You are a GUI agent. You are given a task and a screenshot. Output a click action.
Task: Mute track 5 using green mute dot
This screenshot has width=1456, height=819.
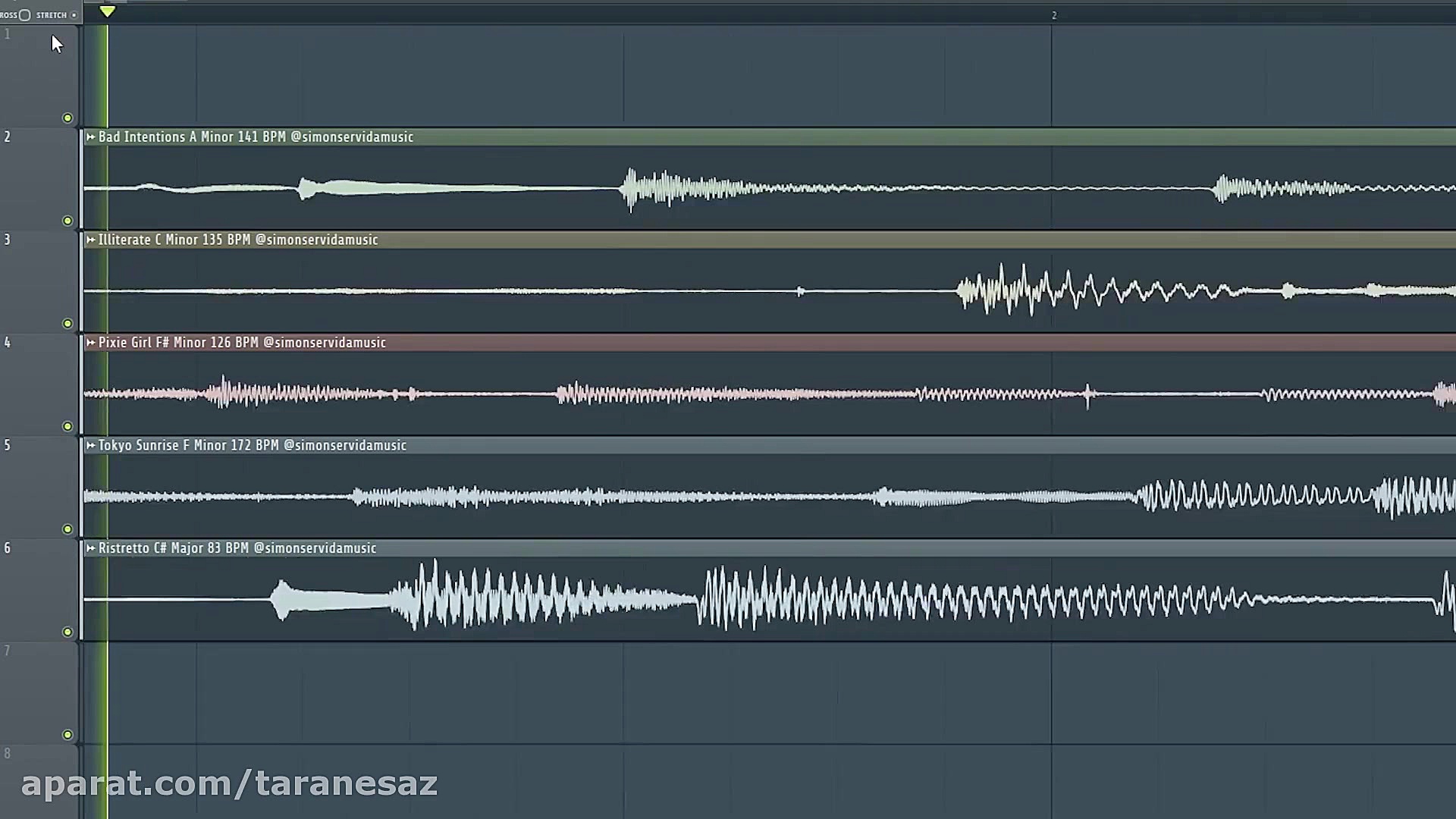(x=67, y=529)
